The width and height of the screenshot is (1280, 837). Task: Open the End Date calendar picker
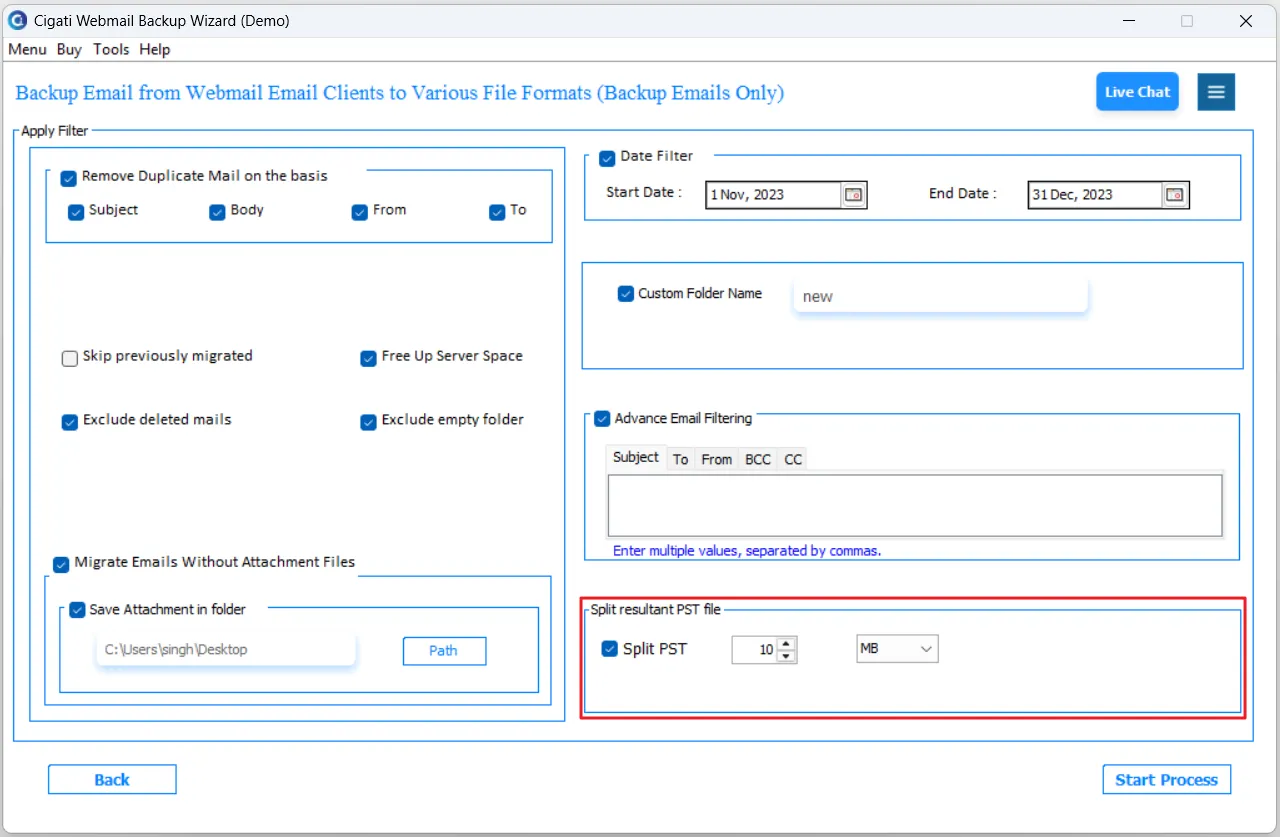coord(1175,195)
